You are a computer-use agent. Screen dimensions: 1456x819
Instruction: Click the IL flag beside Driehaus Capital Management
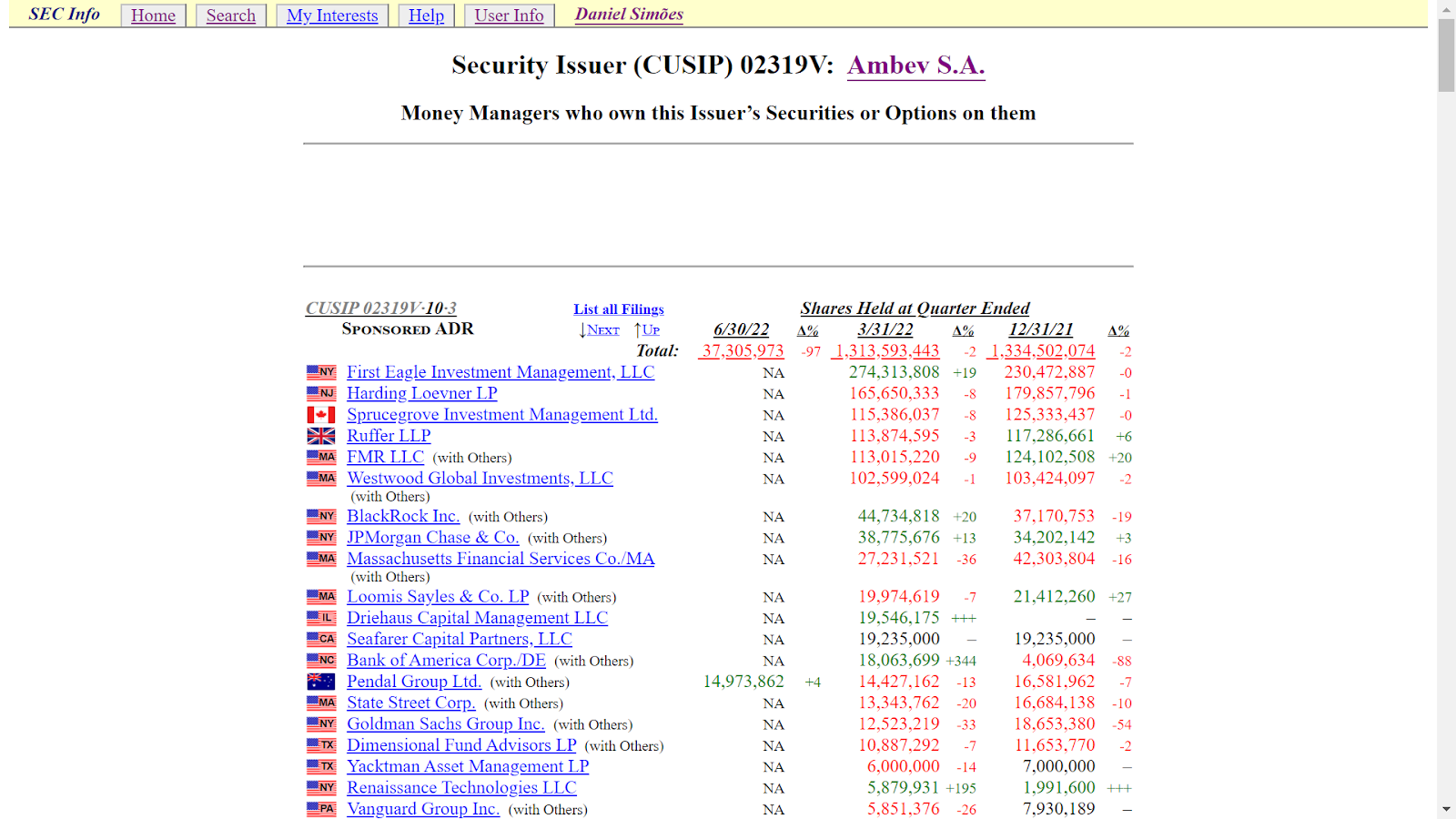coord(321,618)
